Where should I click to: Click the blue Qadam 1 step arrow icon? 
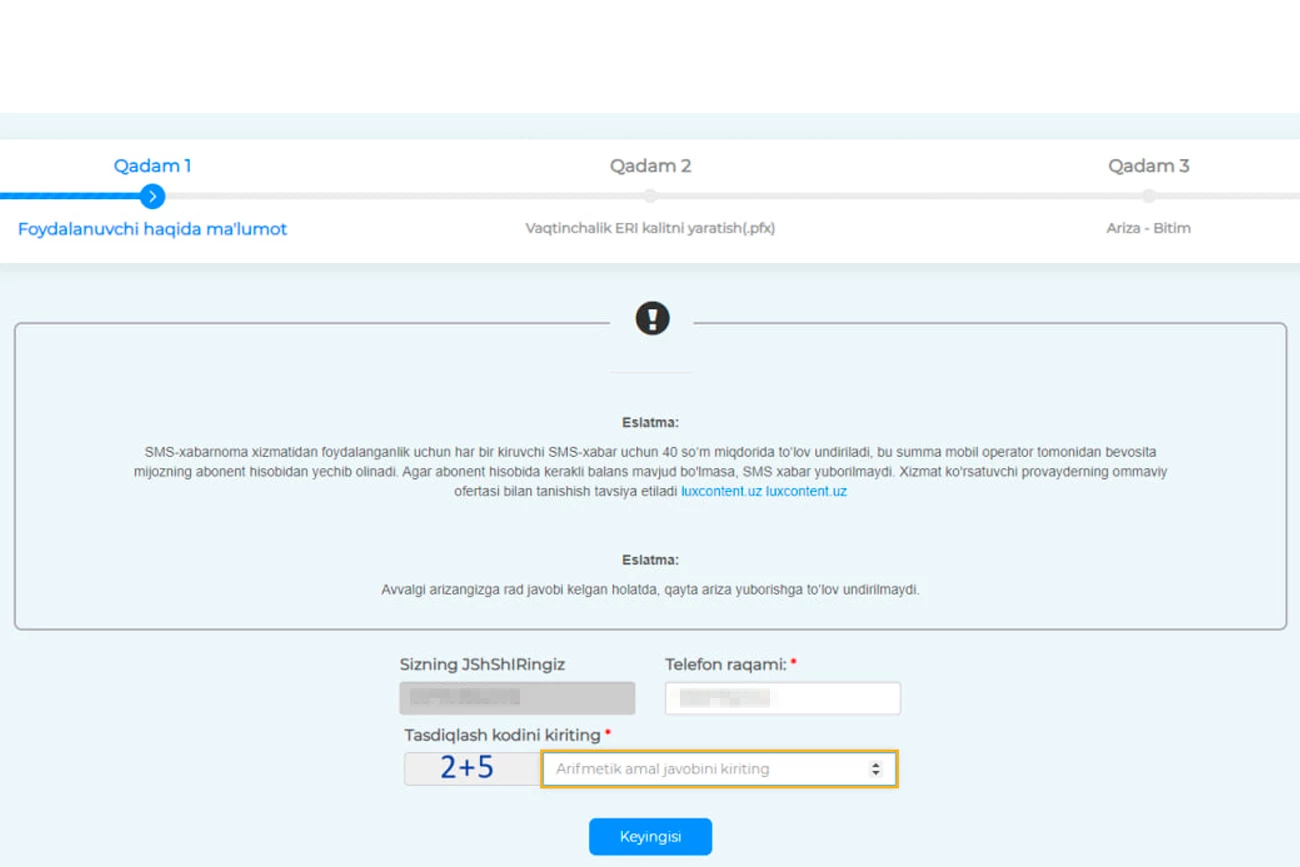(152, 196)
